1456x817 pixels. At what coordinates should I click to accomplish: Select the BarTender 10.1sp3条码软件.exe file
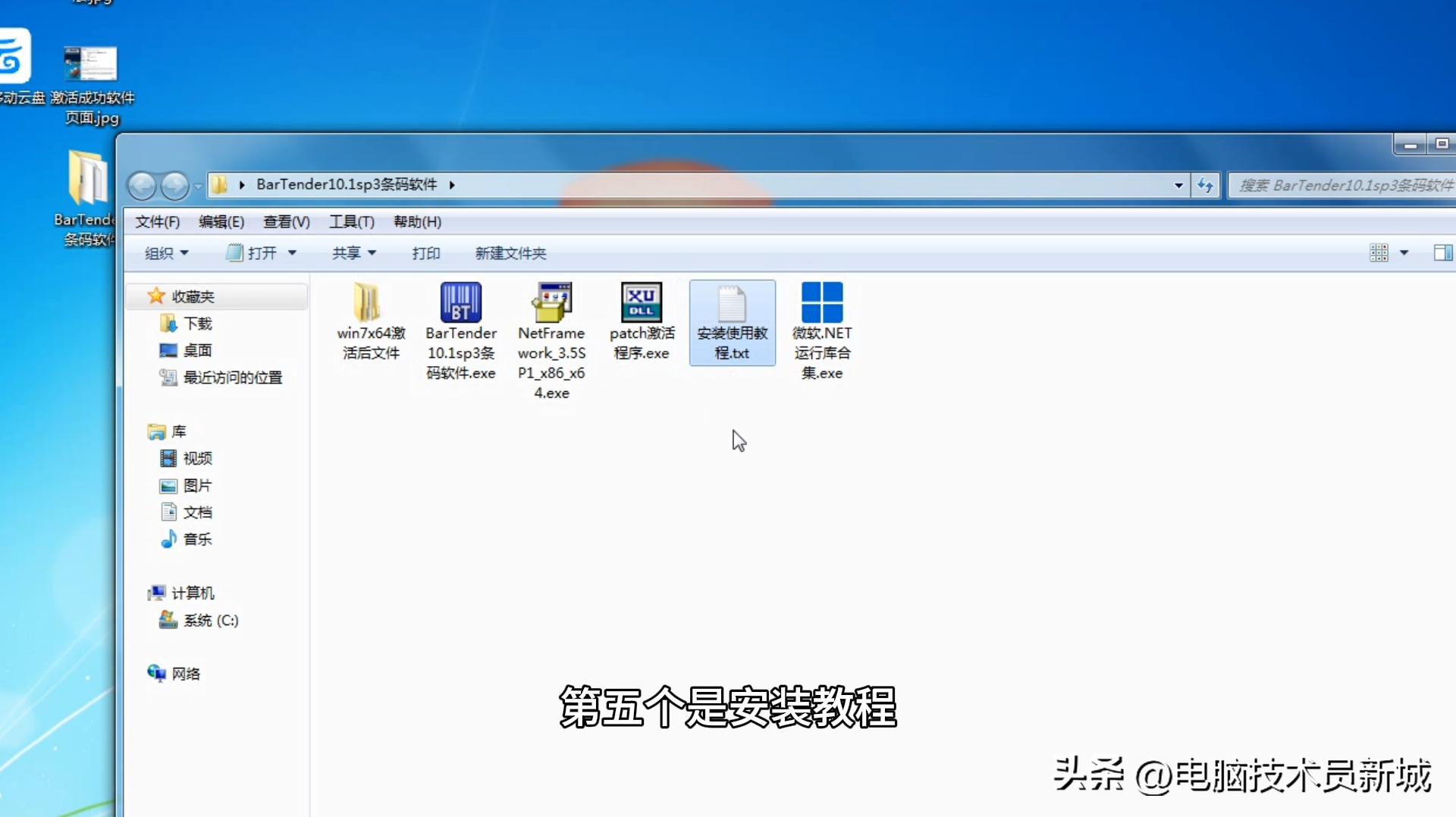point(461,331)
